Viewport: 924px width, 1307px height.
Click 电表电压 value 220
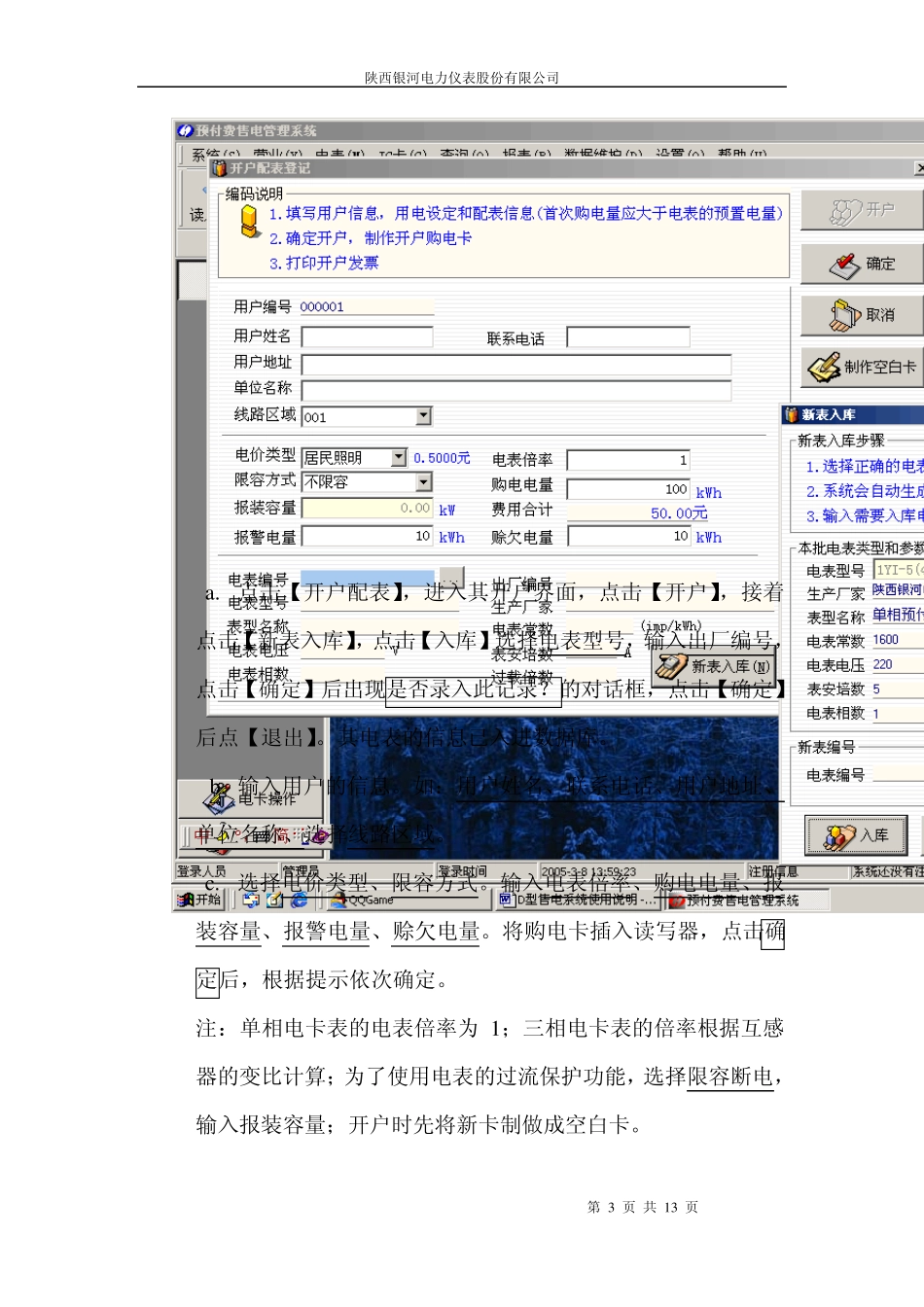tap(898, 664)
